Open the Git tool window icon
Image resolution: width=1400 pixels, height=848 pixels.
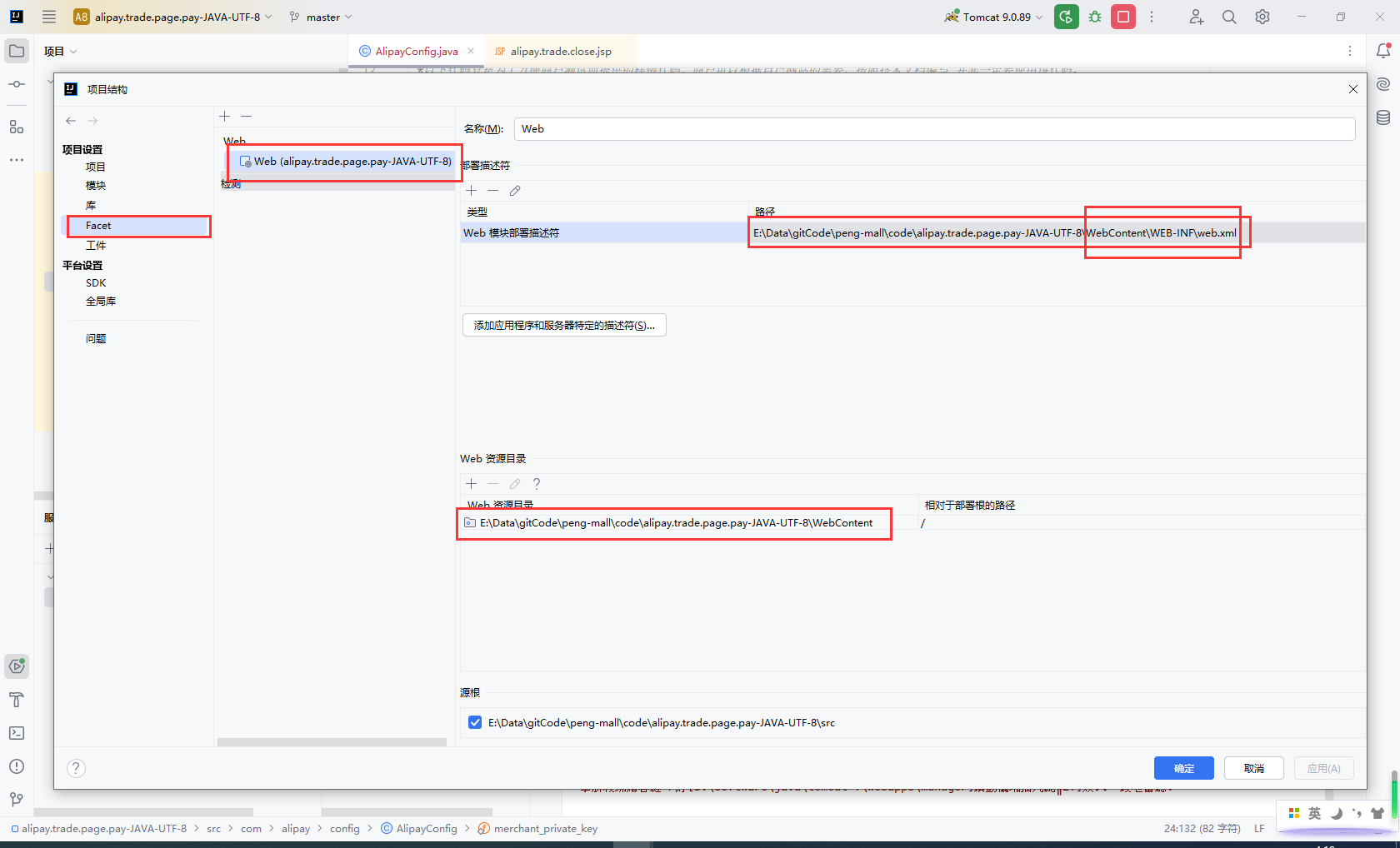(x=17, y=800)
